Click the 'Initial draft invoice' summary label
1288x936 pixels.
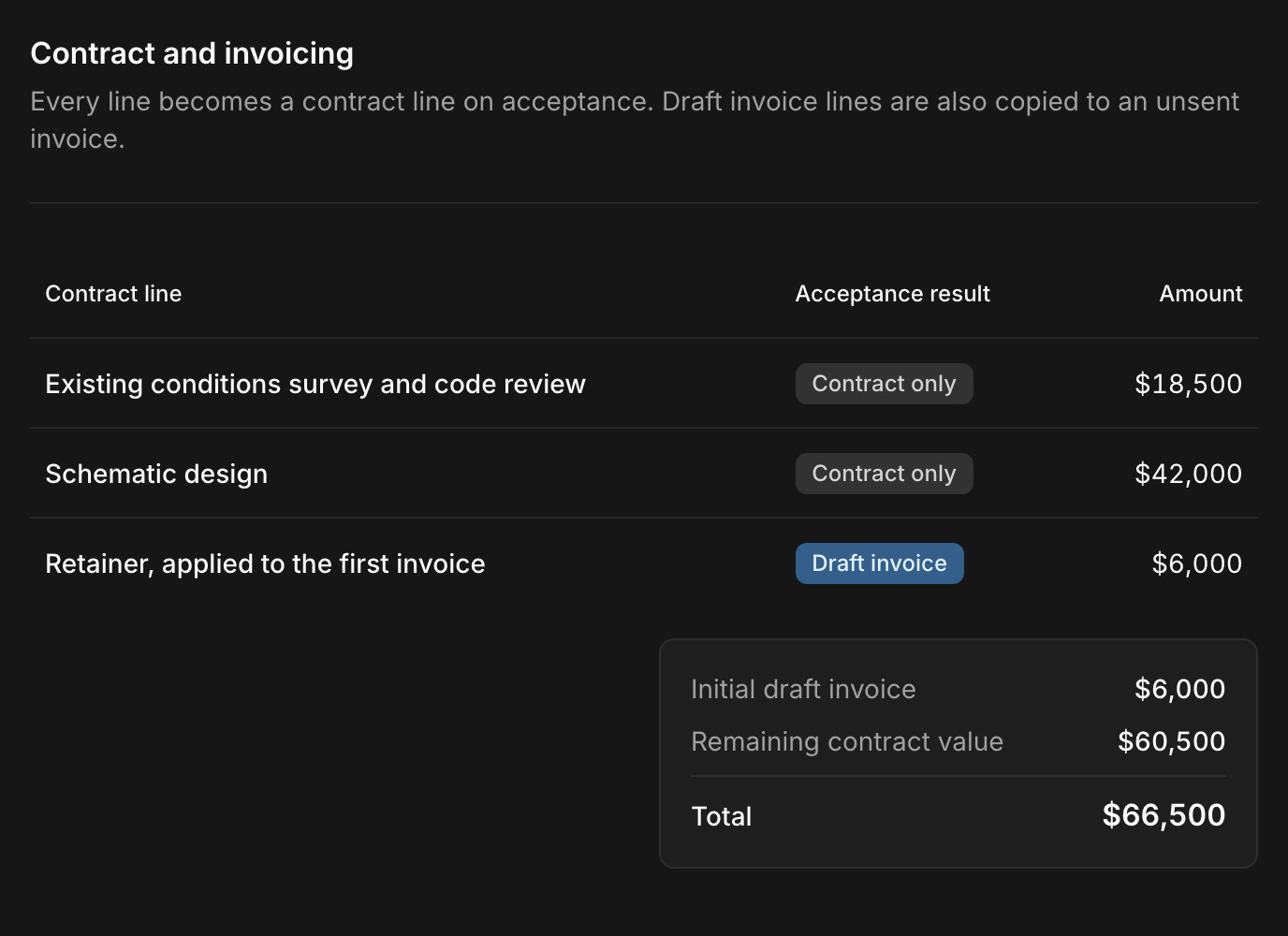803,689
